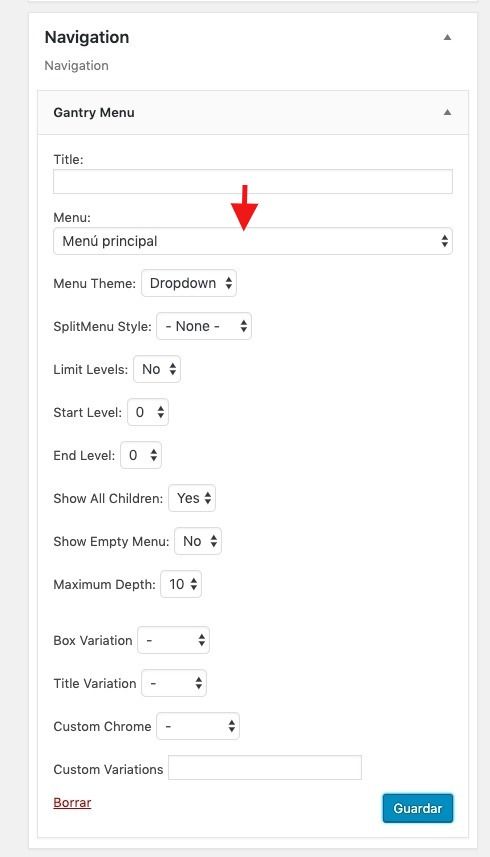
Task: Open the Menu dropdown showing Menú principal
Action: (x=253, y=241)
